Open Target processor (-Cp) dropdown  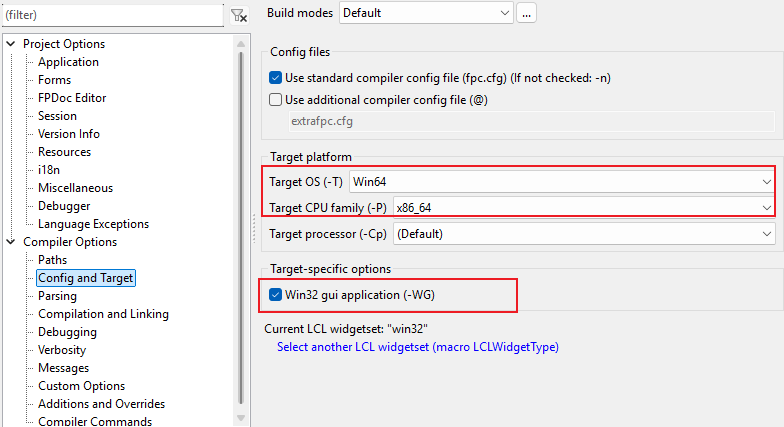[x=584, y=234]
